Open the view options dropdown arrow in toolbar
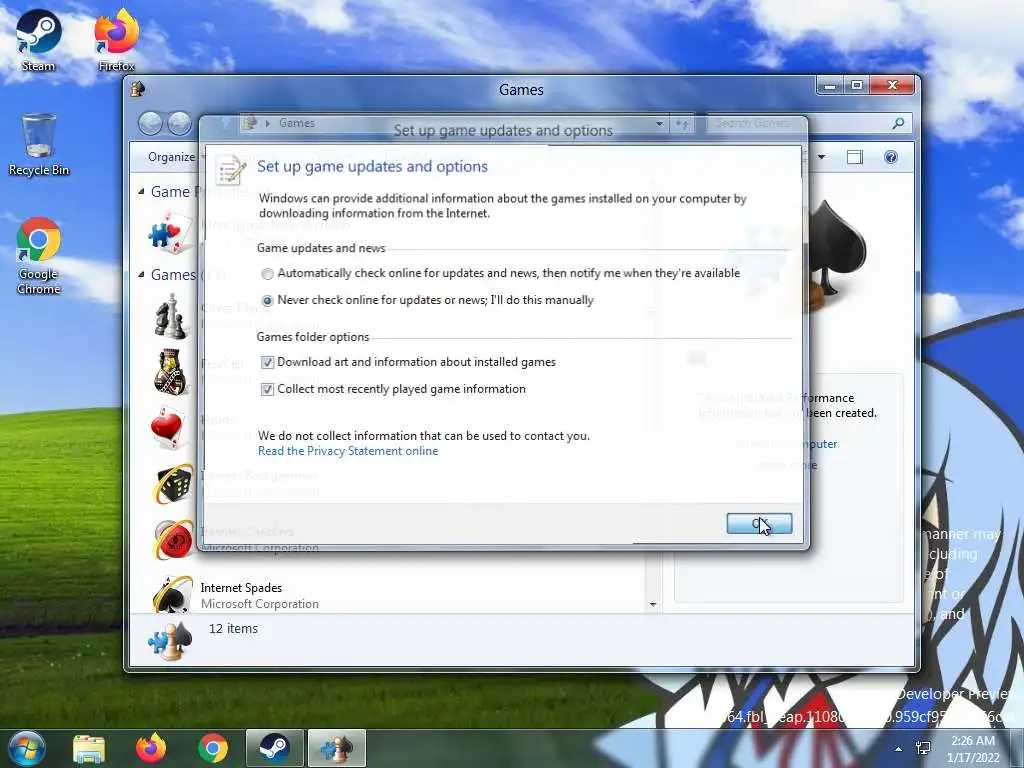This screenshot has height=768, width=1024. [x=822, y=157]
